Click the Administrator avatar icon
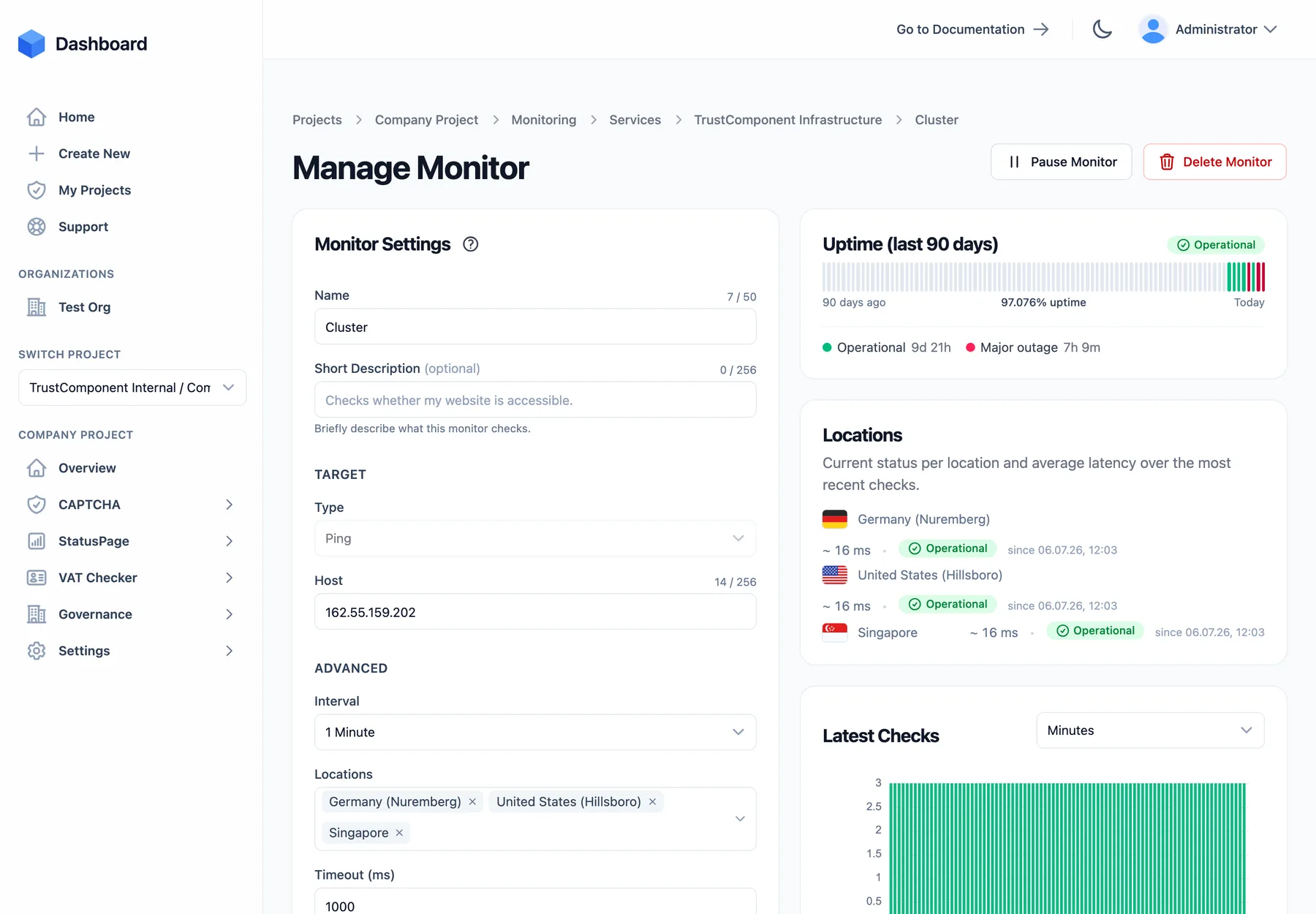This screenshot has width=1316, height=914. [x=1153, y=29]
